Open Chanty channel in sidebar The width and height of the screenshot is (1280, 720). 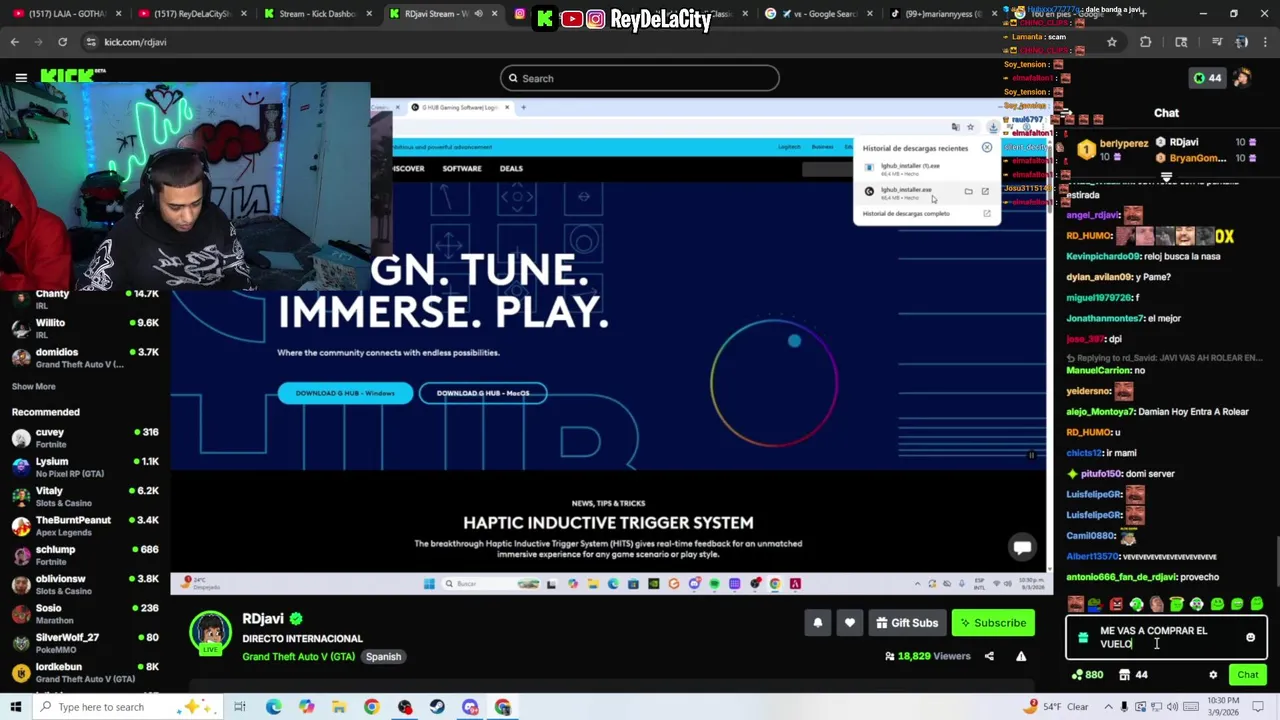85,299
